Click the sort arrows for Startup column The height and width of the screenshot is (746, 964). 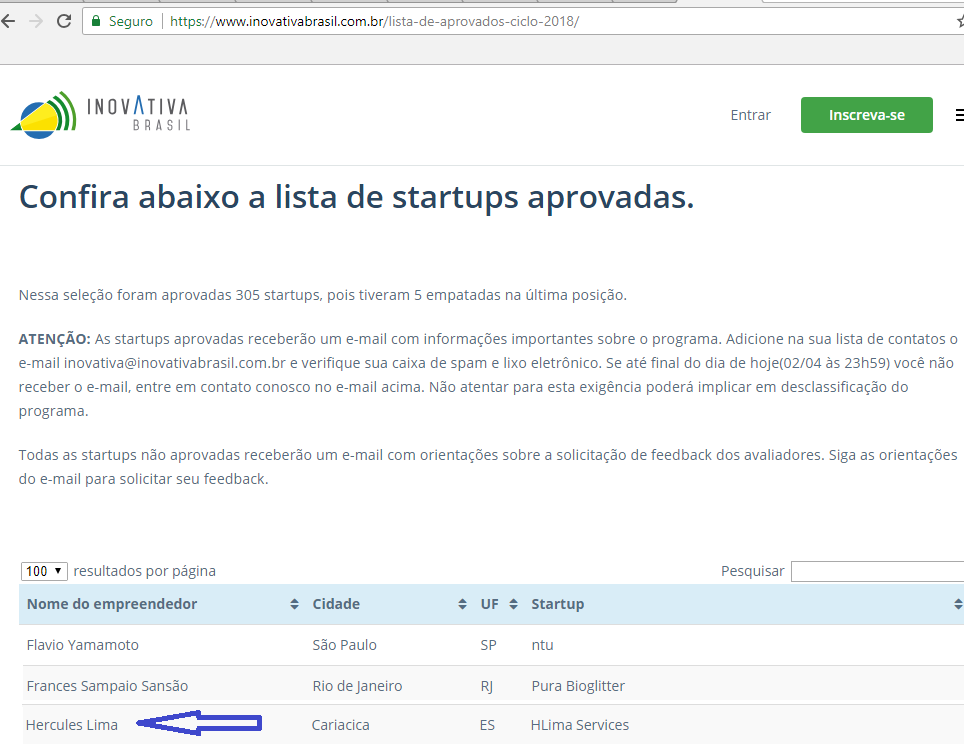[x=957, y=604]
